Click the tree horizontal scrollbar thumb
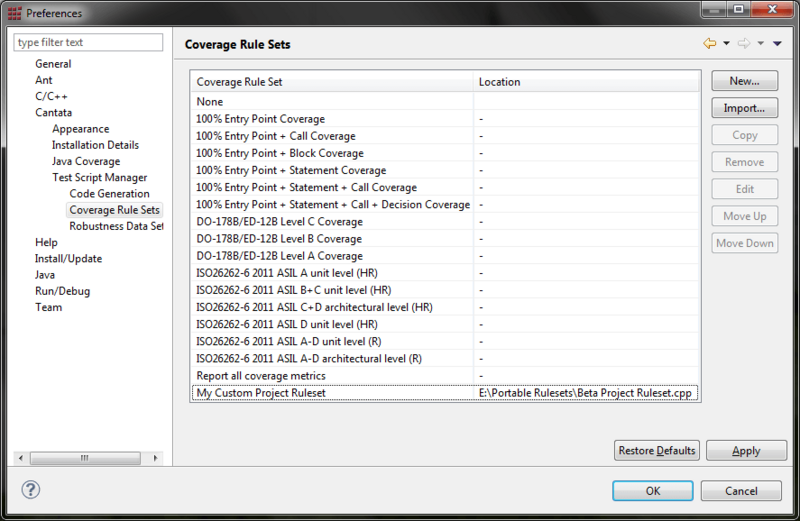This screenshot has height=521, width=800. (85, 458)
